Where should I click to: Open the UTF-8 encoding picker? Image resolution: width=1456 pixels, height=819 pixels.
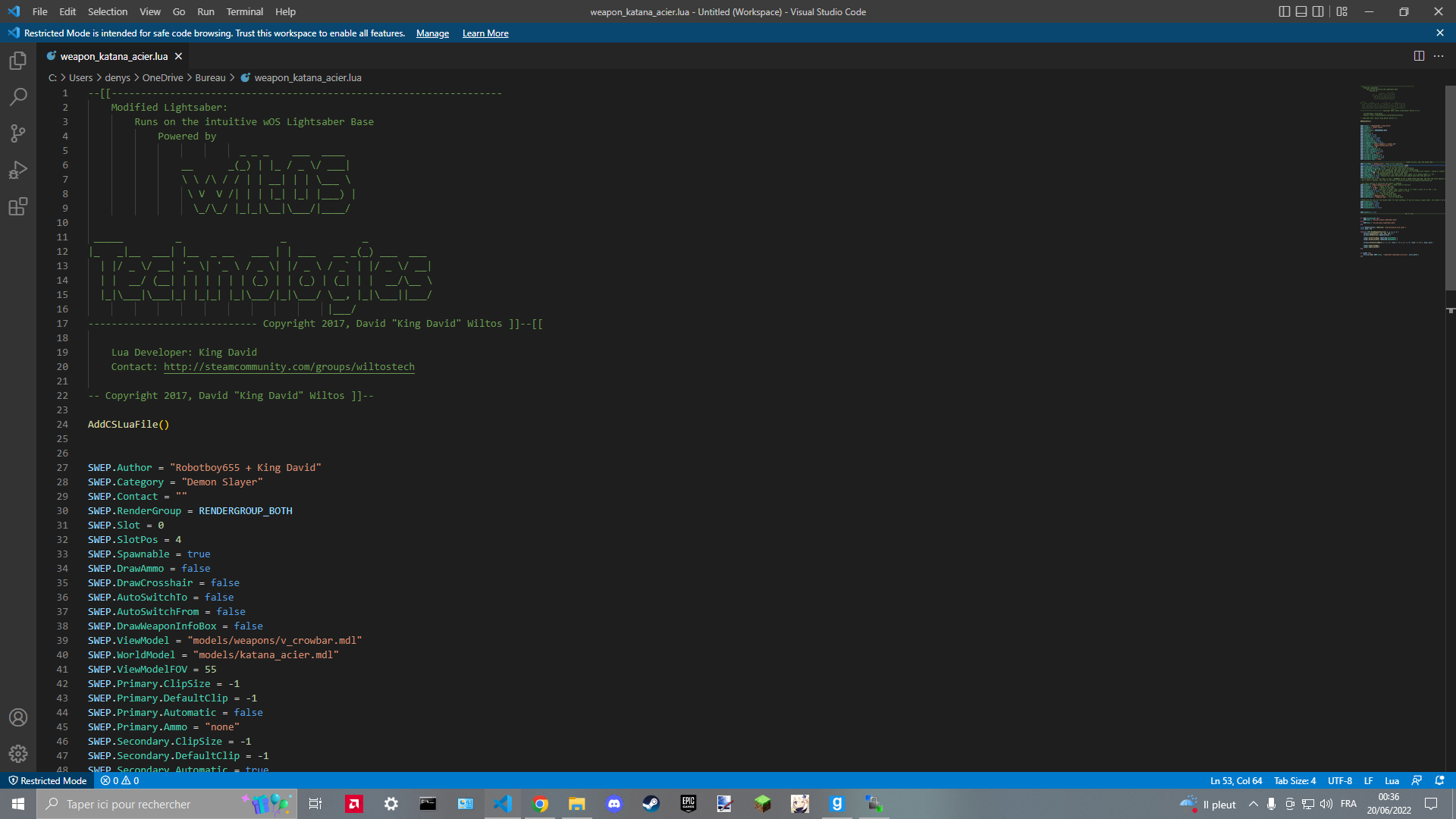click(x=1339, y=780)
